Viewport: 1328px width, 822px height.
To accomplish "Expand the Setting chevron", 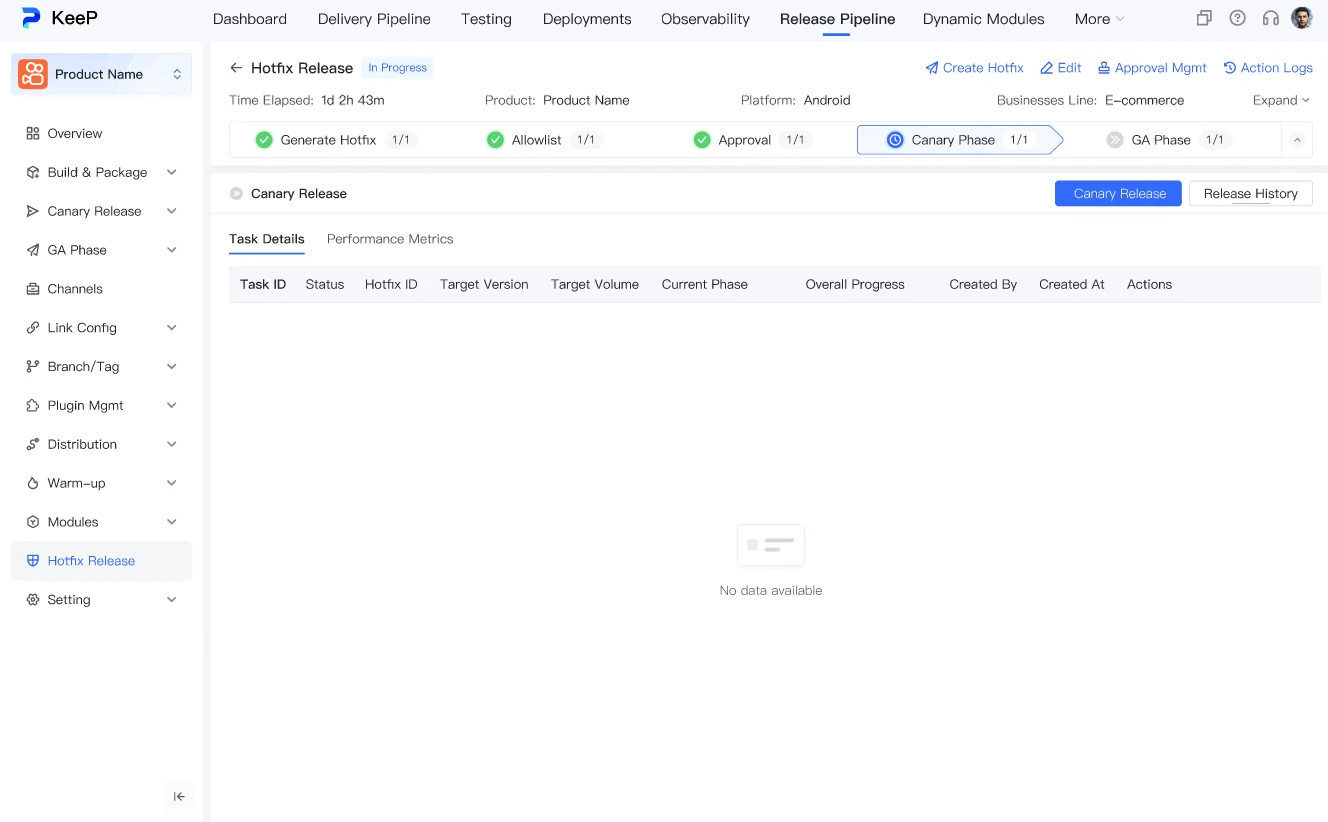I will coord(172,600).
